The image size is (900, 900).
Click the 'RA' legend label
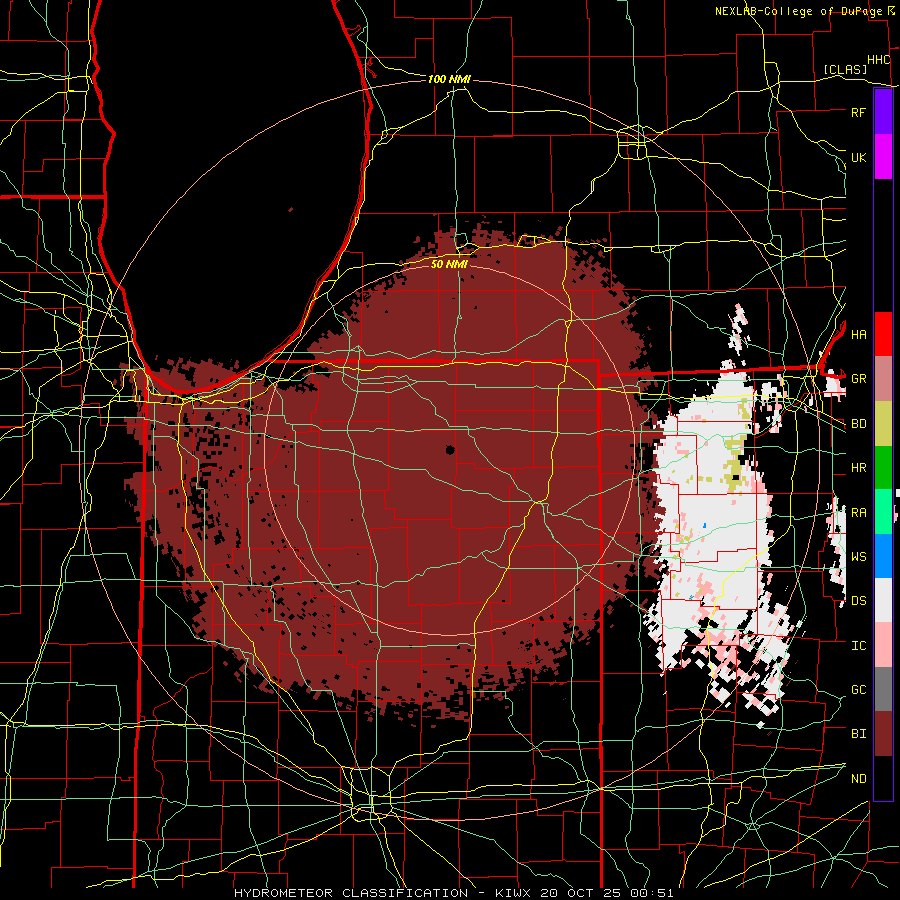click(x=858, y=513)
